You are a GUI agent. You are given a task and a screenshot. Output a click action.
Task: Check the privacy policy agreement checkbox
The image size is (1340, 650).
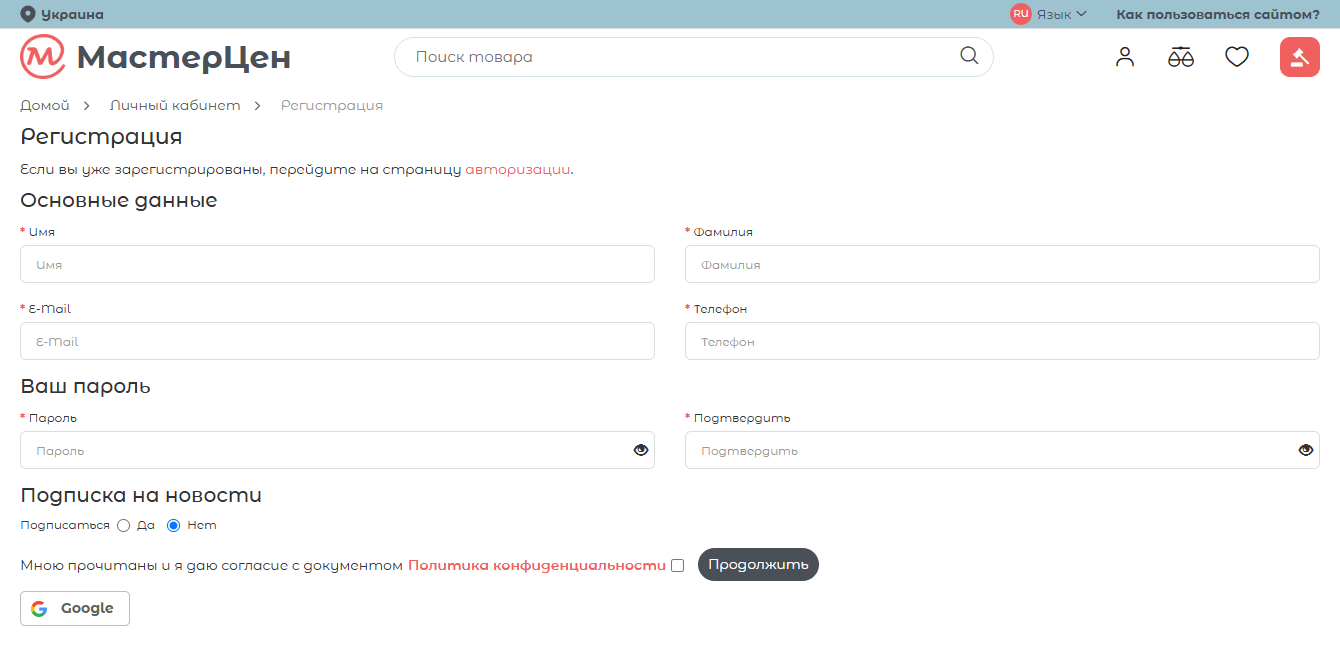click(x=677, y=565)
